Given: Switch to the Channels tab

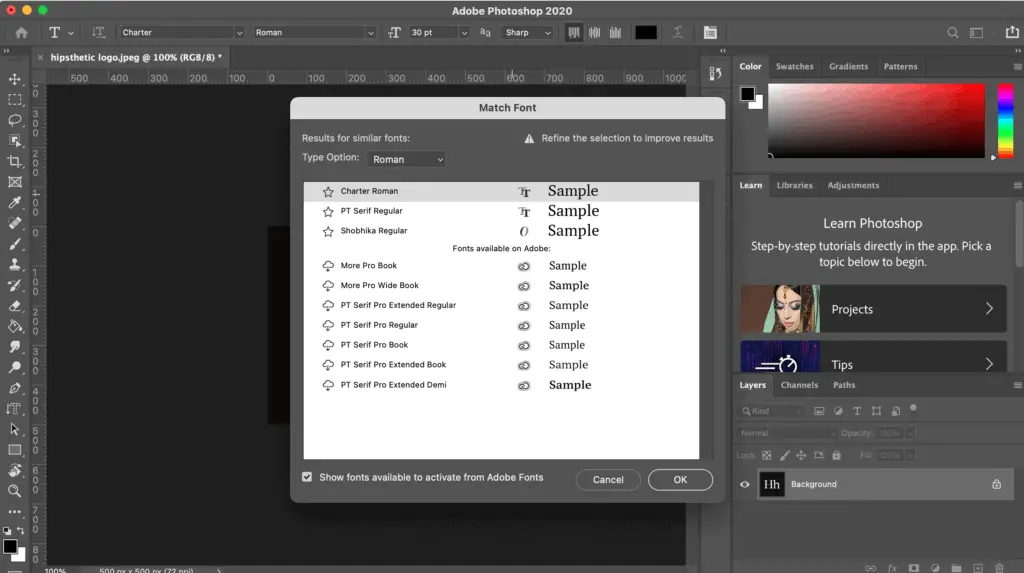Looking at the screenshot, I should pos(799,385).
